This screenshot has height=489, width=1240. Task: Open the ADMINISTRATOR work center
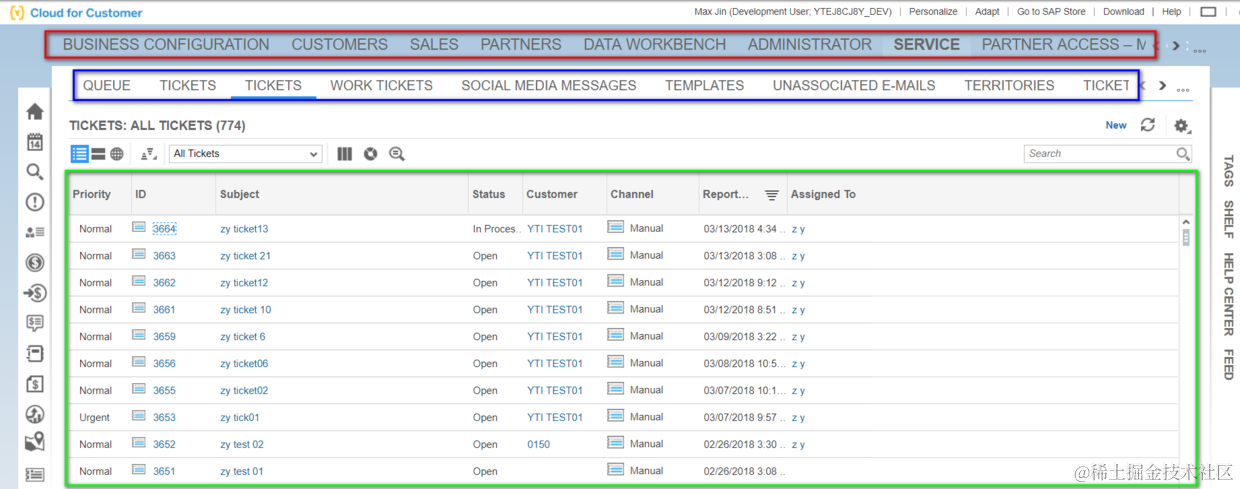tap(810, 45)
